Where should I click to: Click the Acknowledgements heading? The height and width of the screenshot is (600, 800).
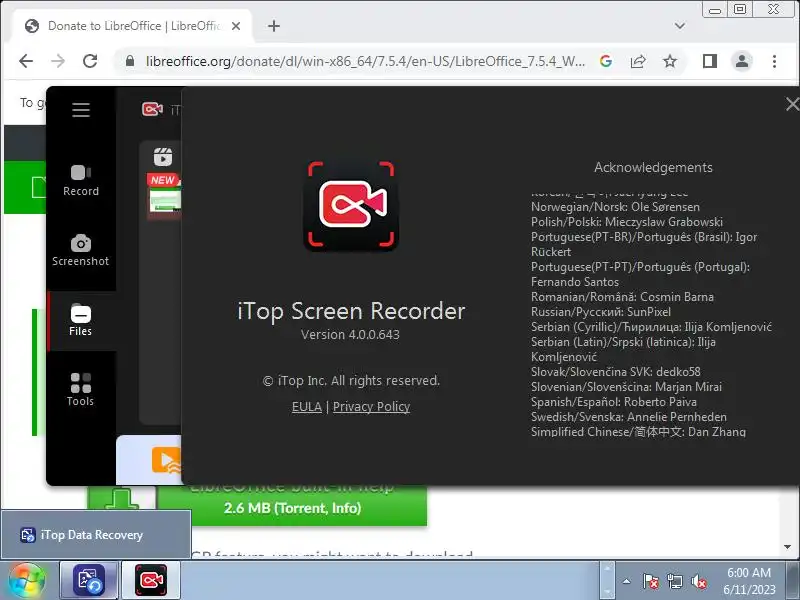point(653,167)
